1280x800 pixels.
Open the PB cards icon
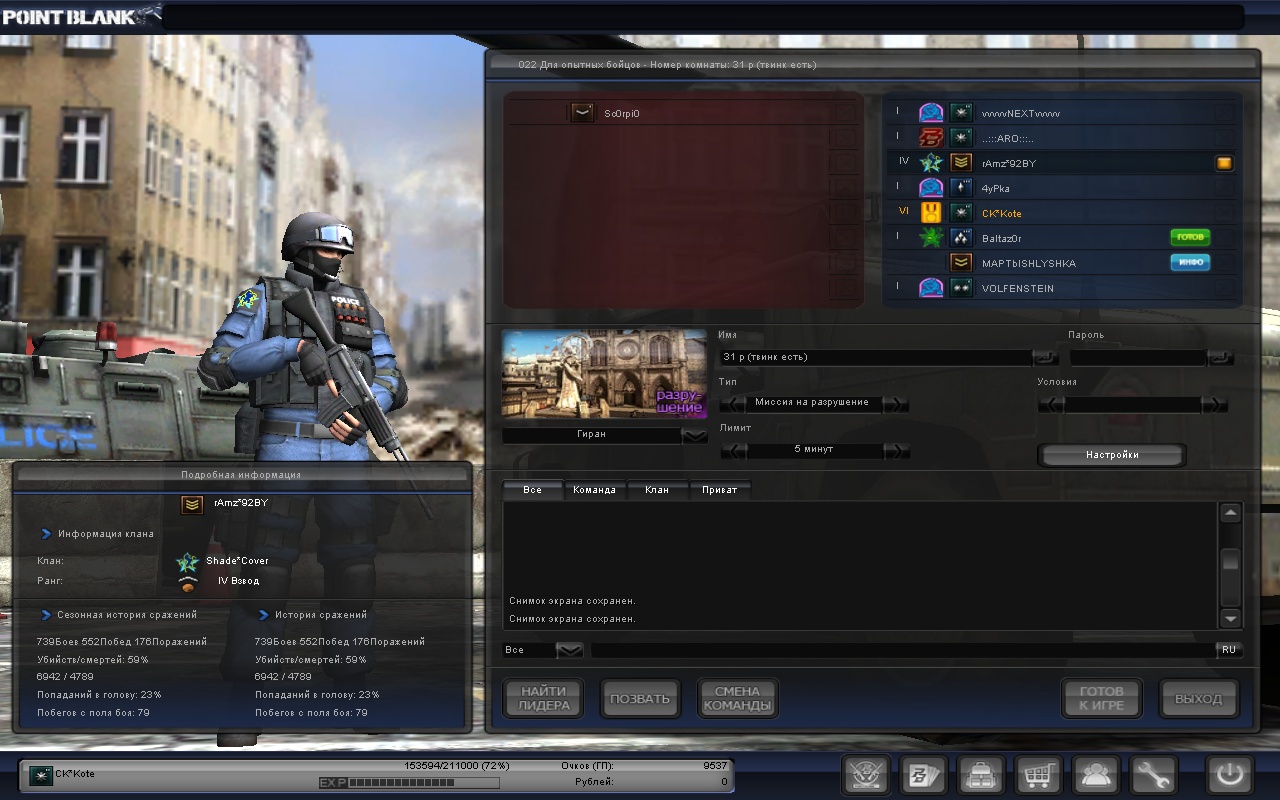pos(923,775)
